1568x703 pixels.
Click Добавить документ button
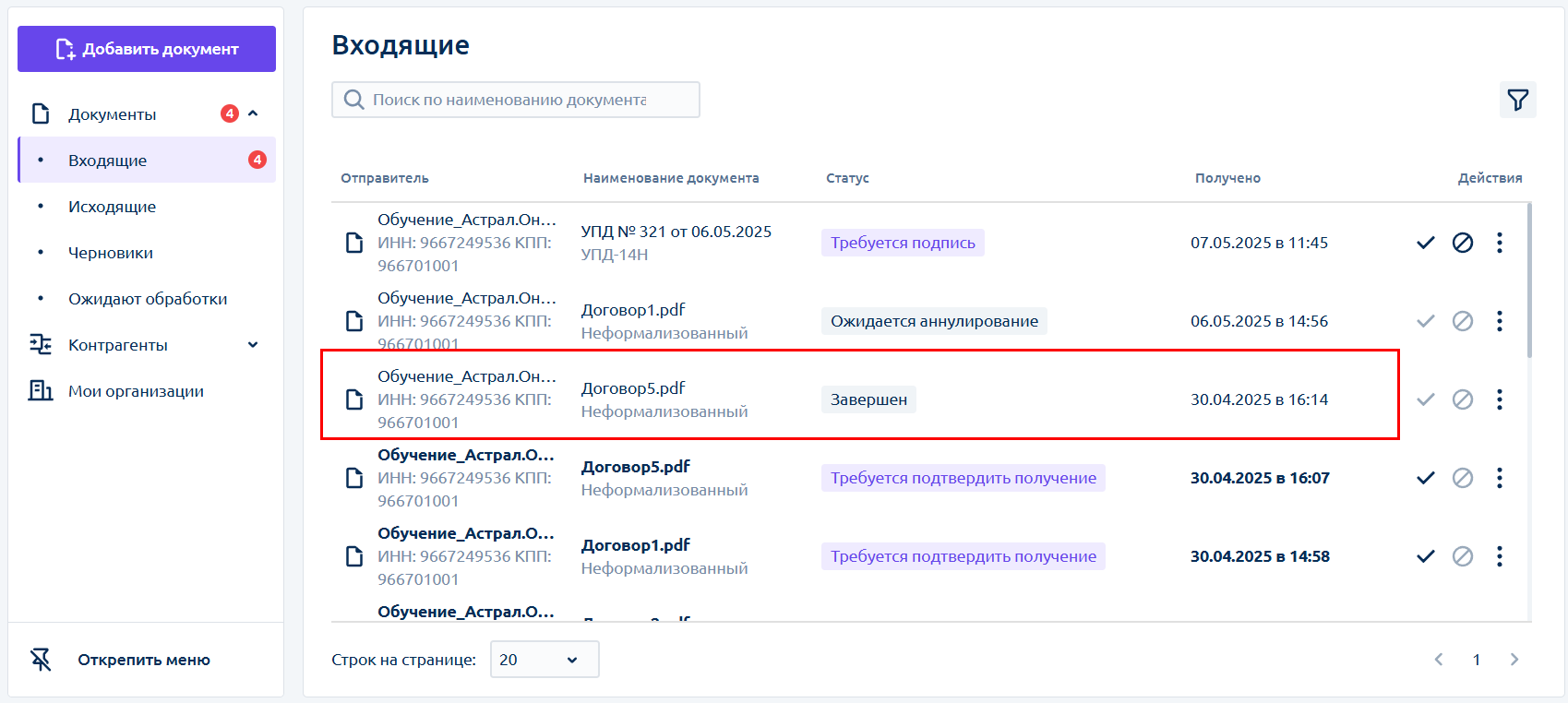click(147, 49)
